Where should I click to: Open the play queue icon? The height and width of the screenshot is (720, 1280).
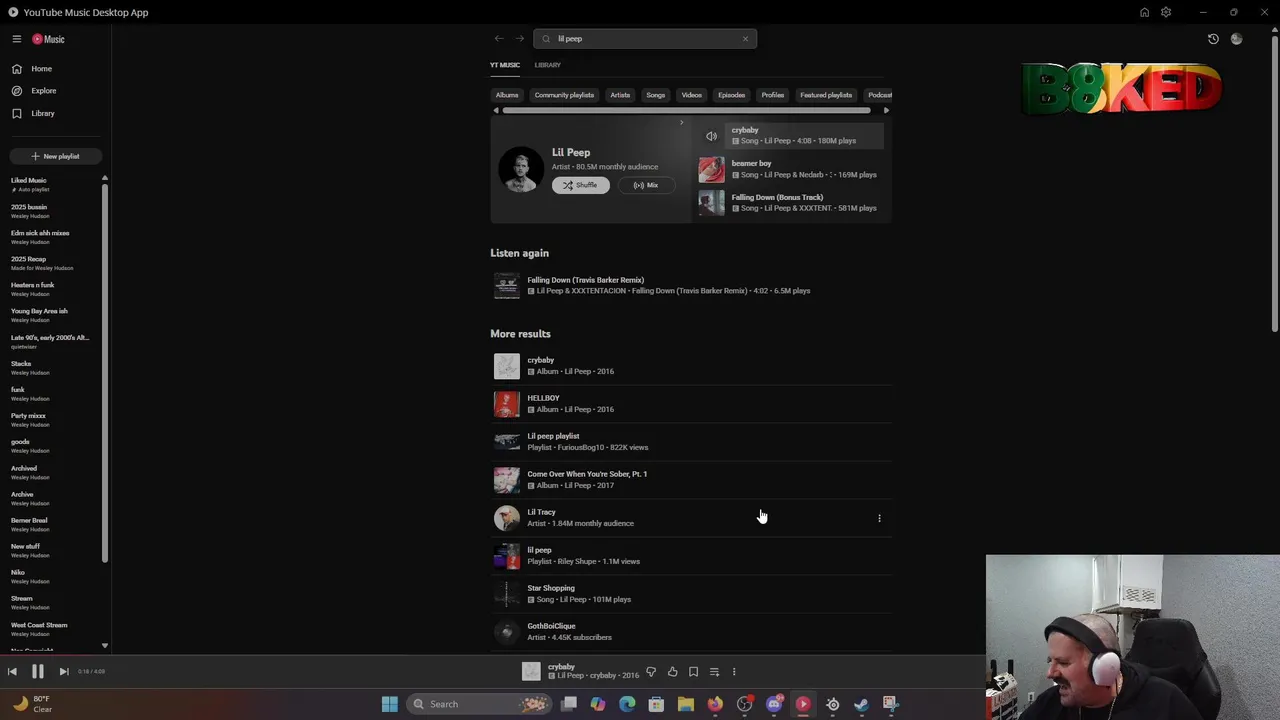pos(714,672)
